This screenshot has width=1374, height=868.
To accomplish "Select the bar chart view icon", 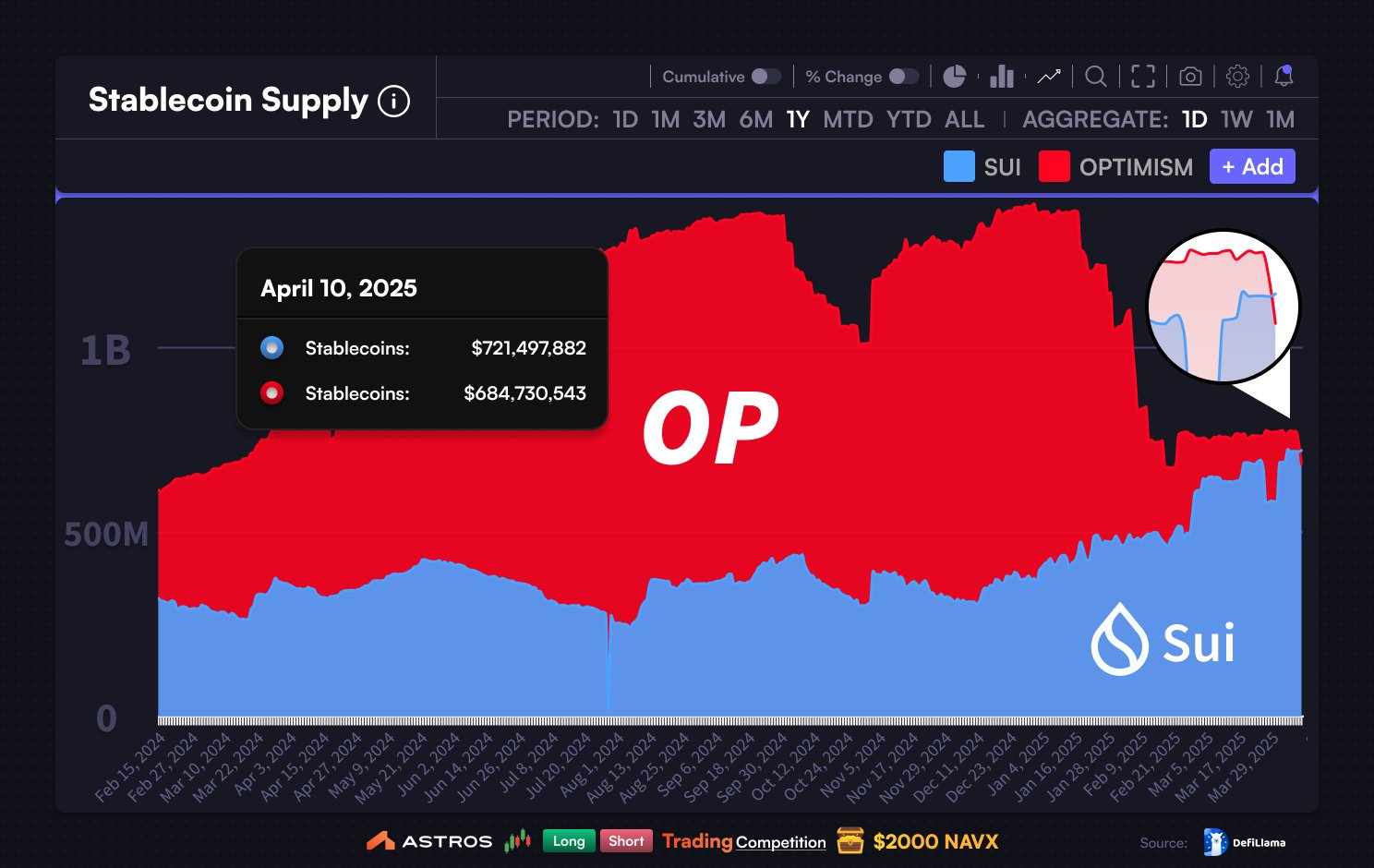I will click(1002, 77).
